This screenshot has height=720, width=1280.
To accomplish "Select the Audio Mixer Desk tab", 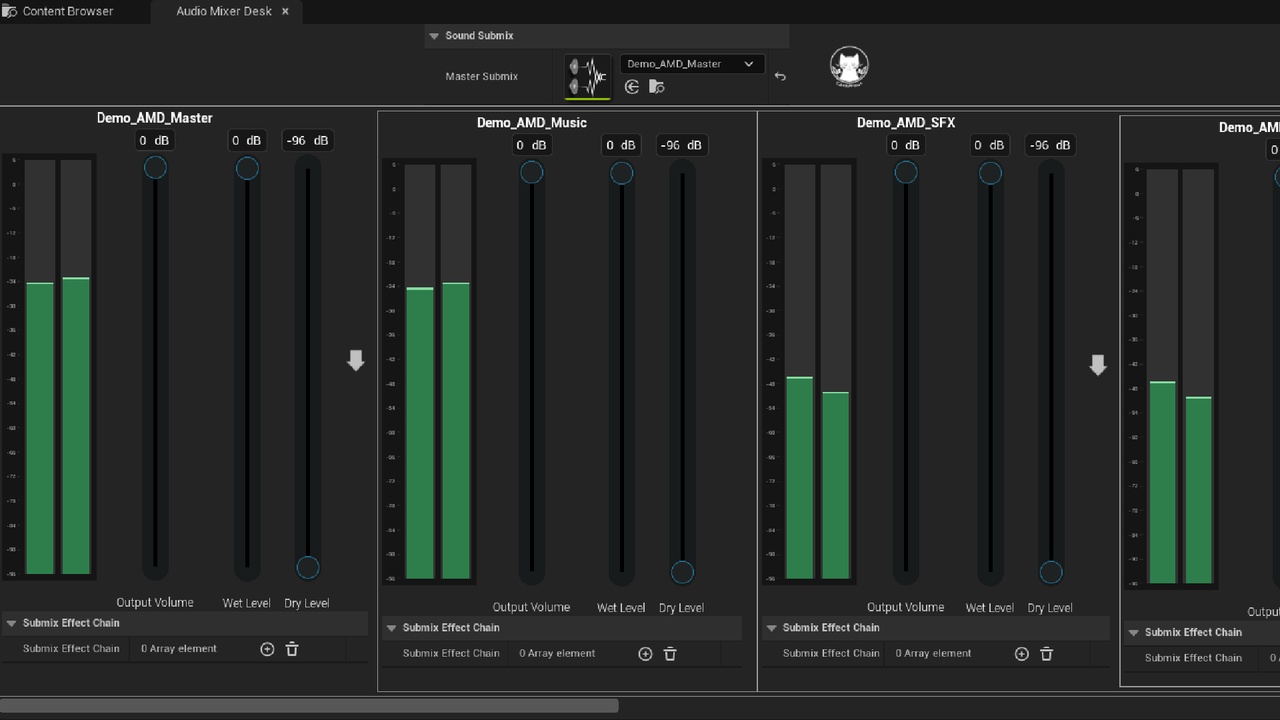I will 223,11.
